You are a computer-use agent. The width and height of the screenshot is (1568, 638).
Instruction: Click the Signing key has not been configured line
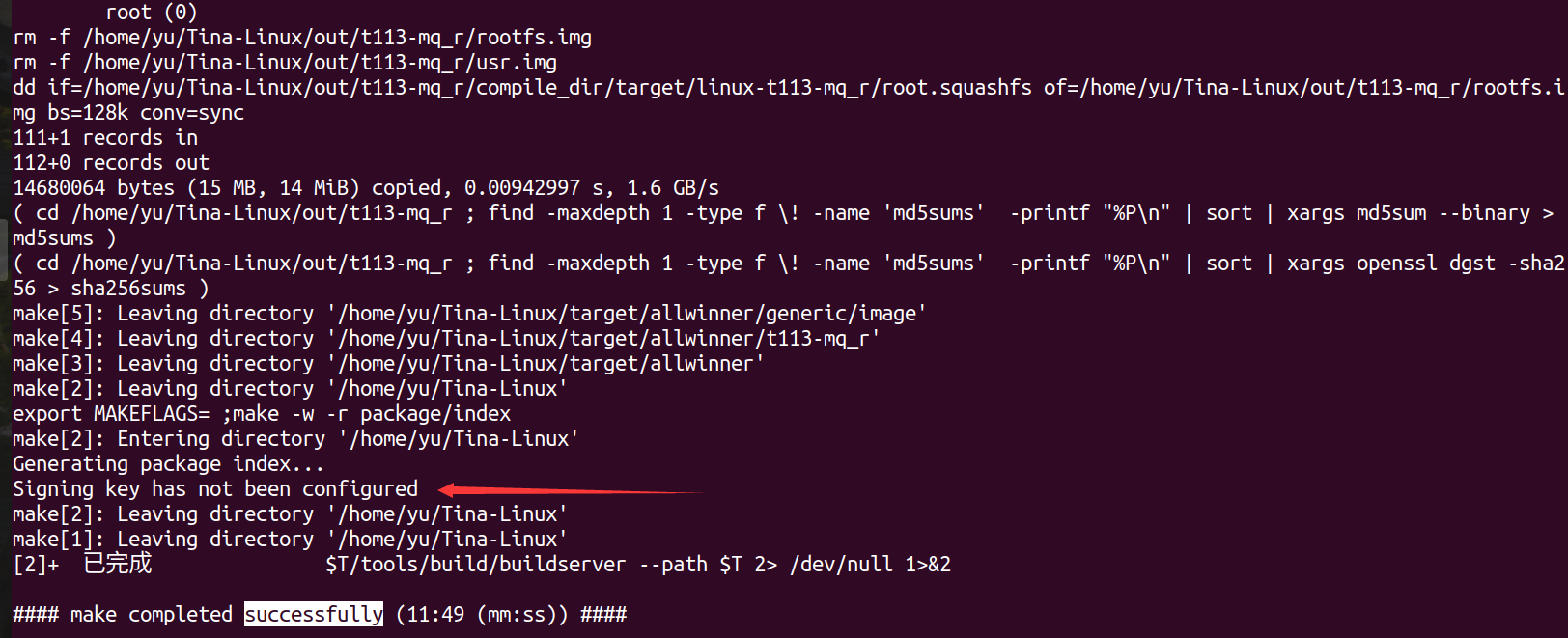pyautogui.click(x=215, y=489)
